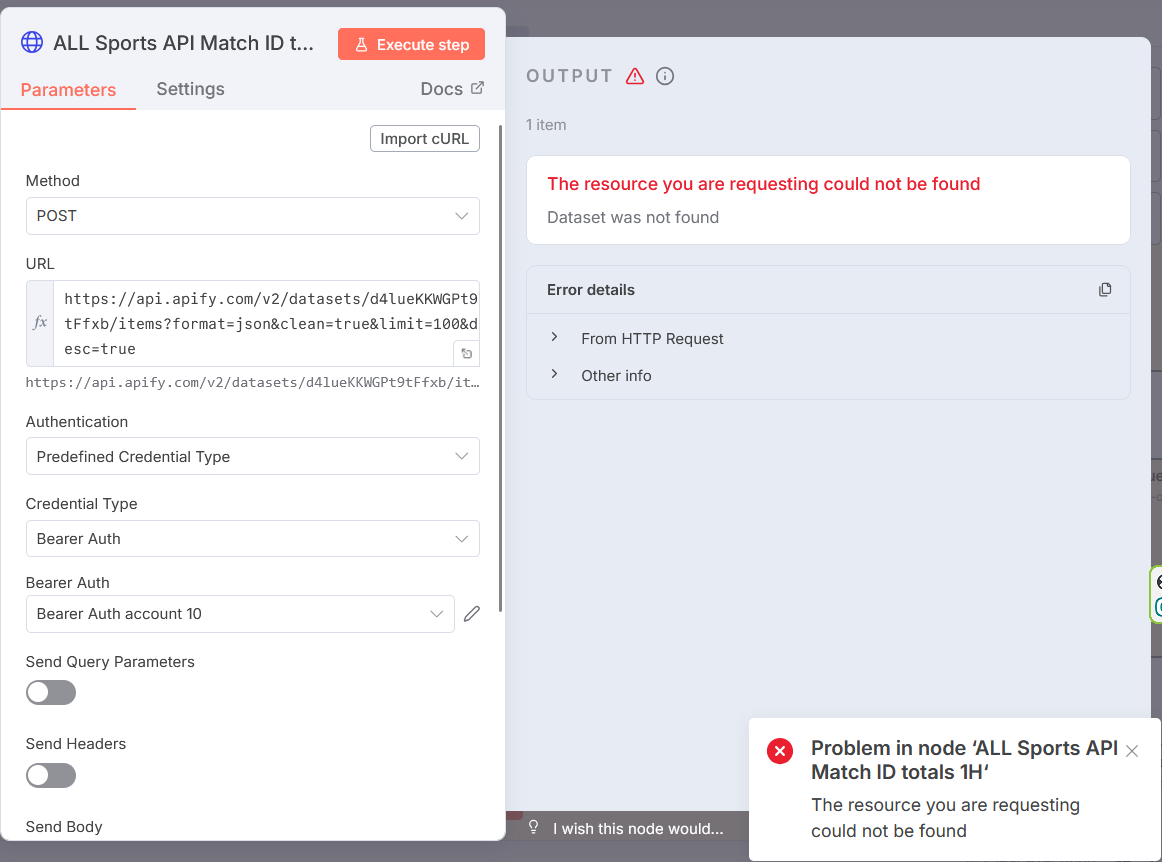Click the Execute step button
This screenshot has width=1162, height=862.
pyautogui.click(x=411, y=44)
